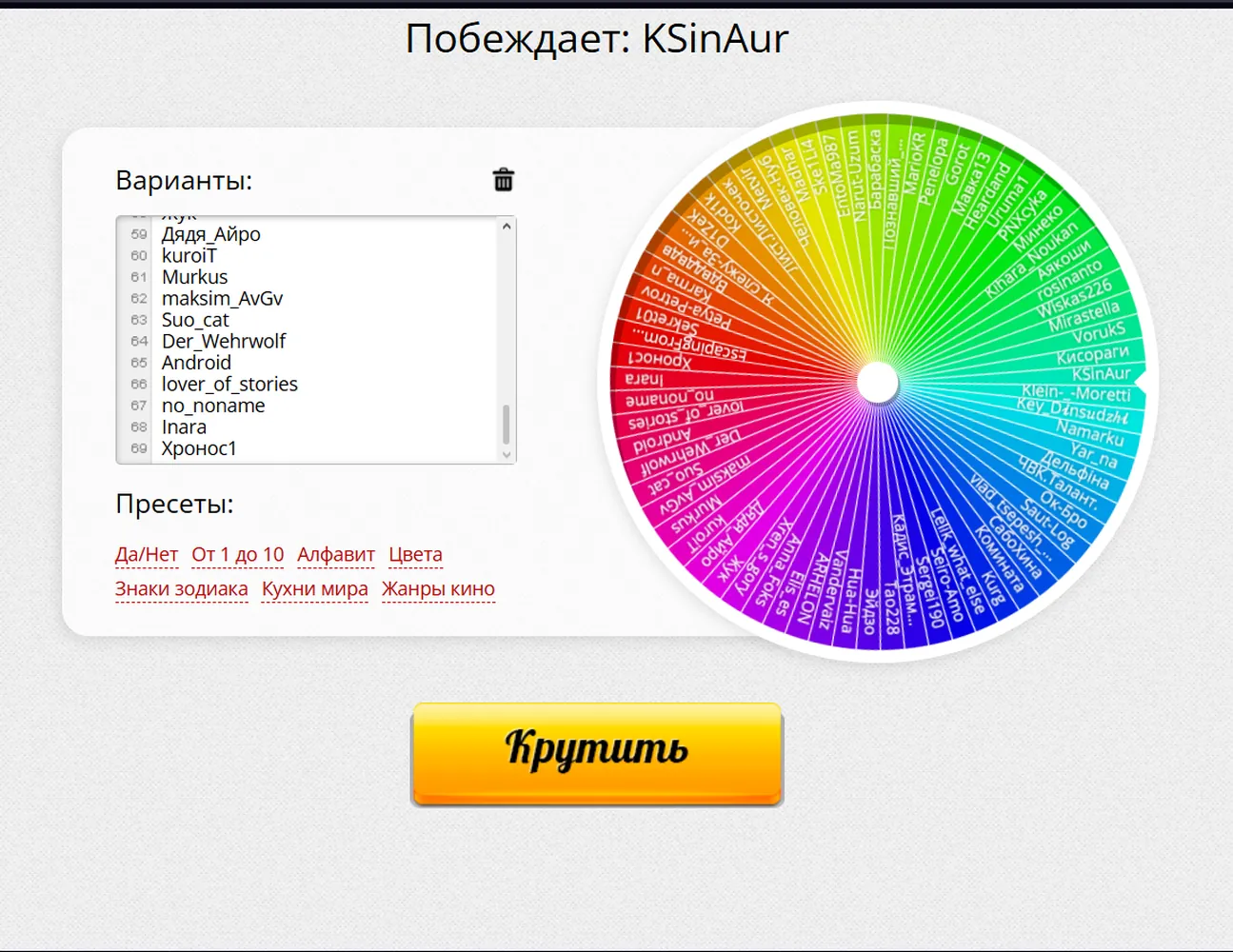Viewport: 1233px width, 952px height.
Task: Click the Inara row in the list
Action: [184, 426]
